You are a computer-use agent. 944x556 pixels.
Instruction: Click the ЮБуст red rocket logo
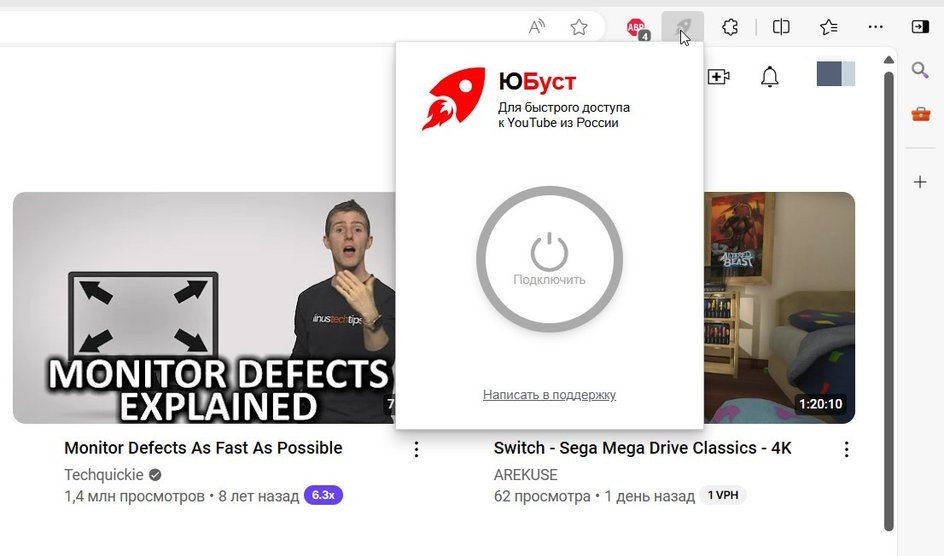454,98
